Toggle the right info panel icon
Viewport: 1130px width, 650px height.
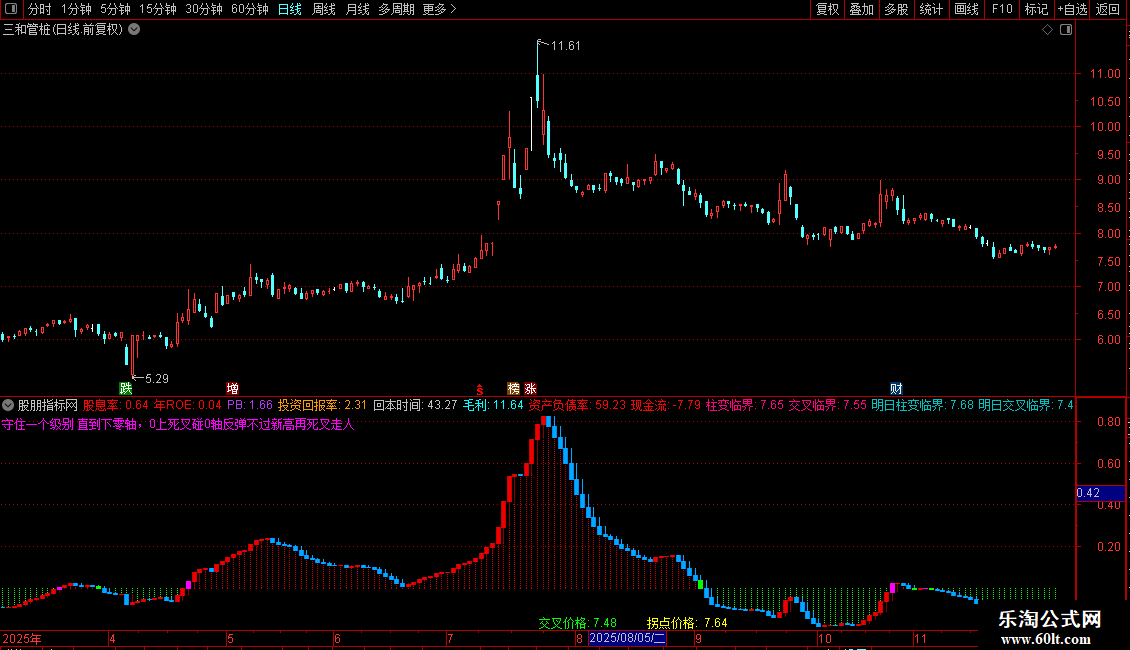point(1066,30)
